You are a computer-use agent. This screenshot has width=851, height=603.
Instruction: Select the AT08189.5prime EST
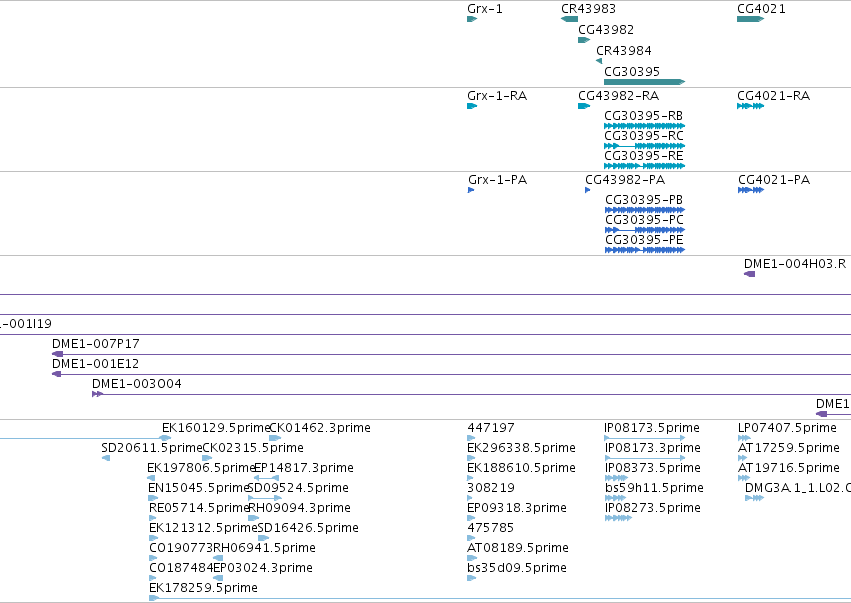click(x=472, y=558)
